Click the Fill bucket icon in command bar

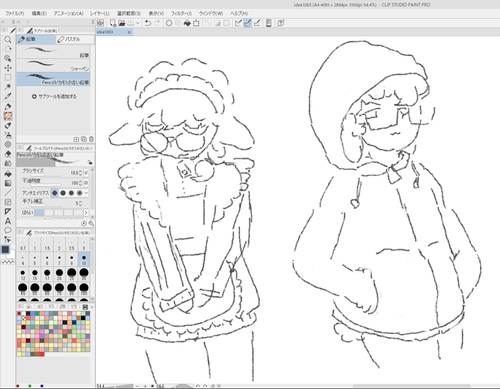[x=187, y=23]
